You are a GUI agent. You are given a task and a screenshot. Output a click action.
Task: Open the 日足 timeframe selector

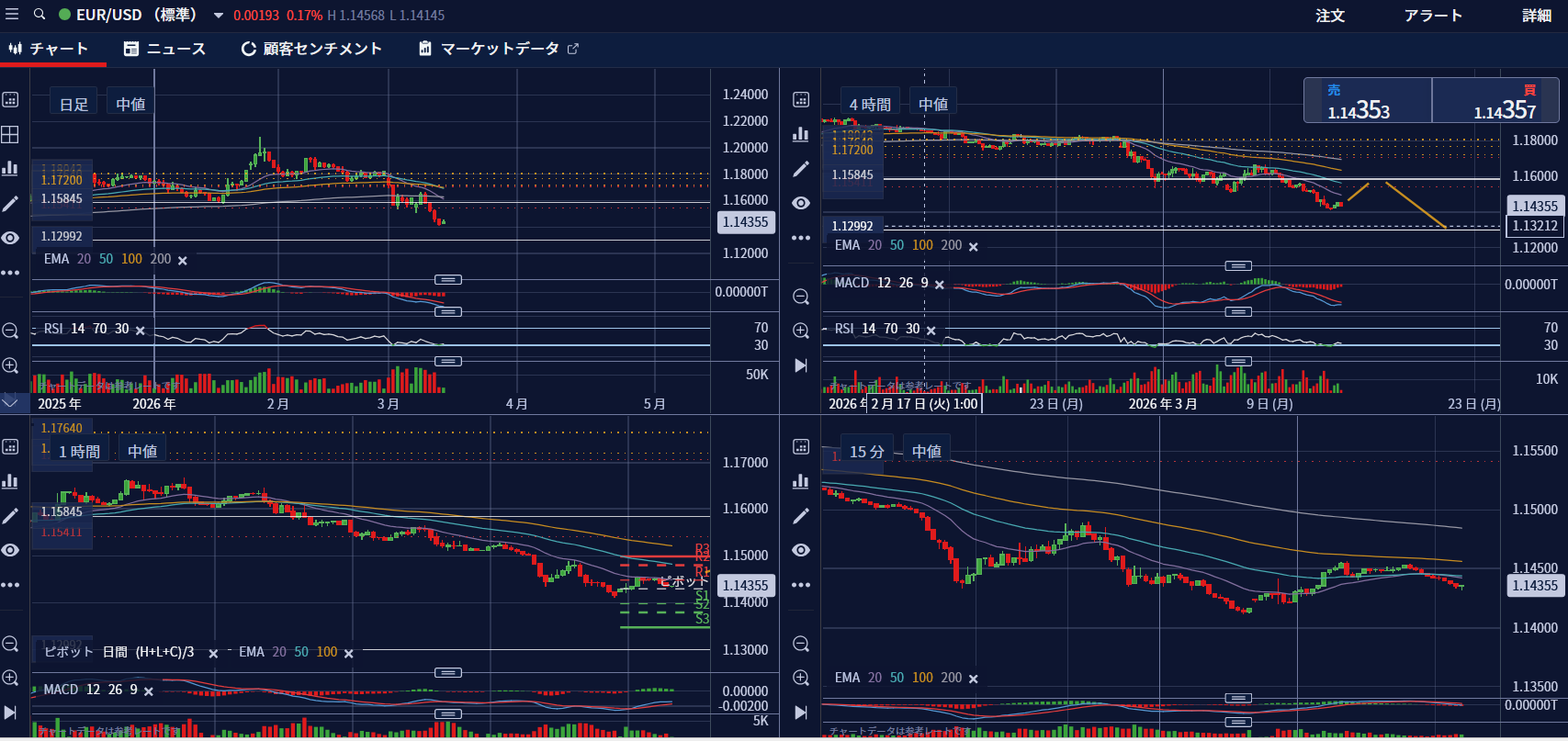[x=74, y=104]
